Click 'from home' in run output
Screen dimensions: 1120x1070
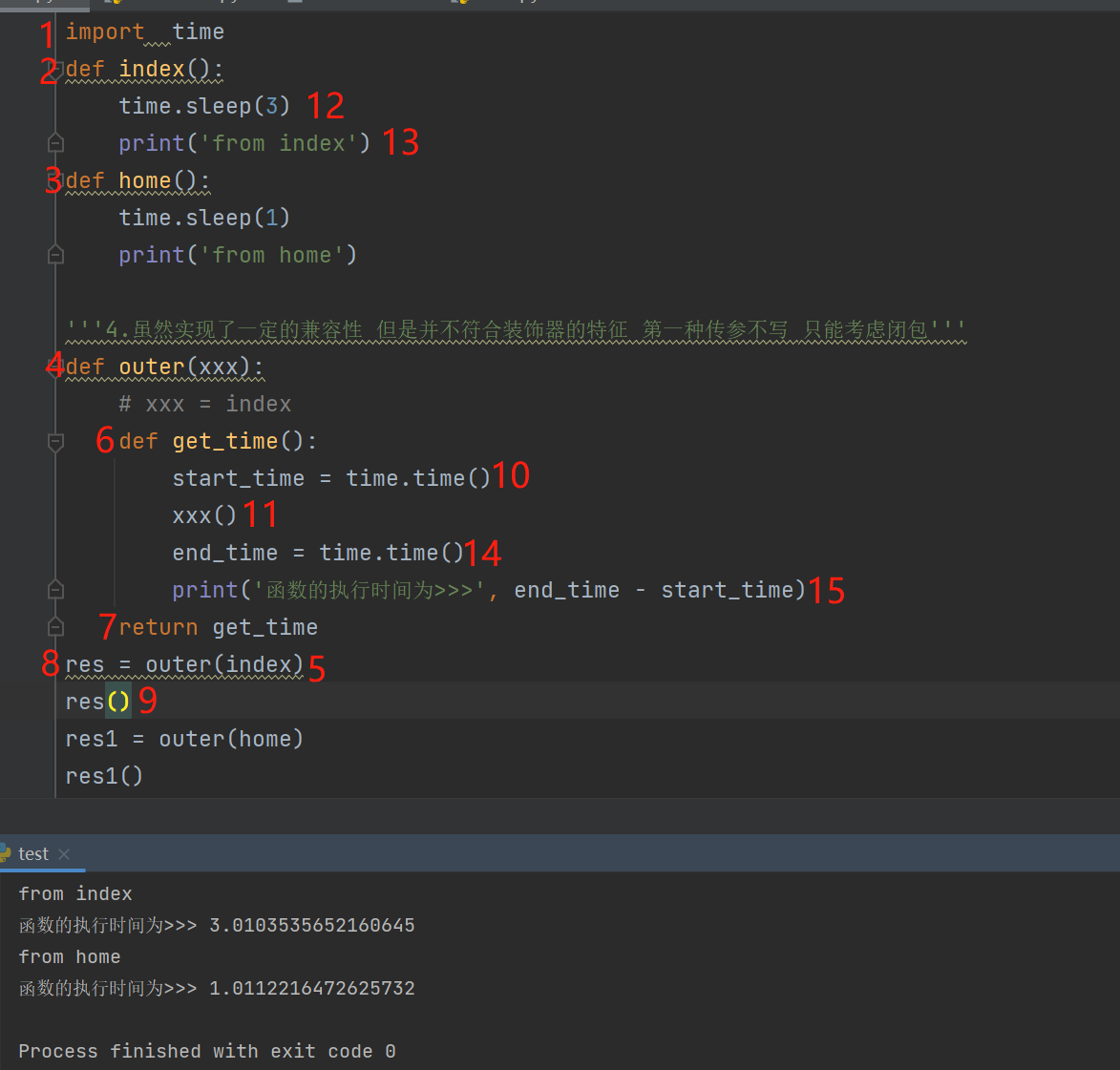click(x=70, y=957)
